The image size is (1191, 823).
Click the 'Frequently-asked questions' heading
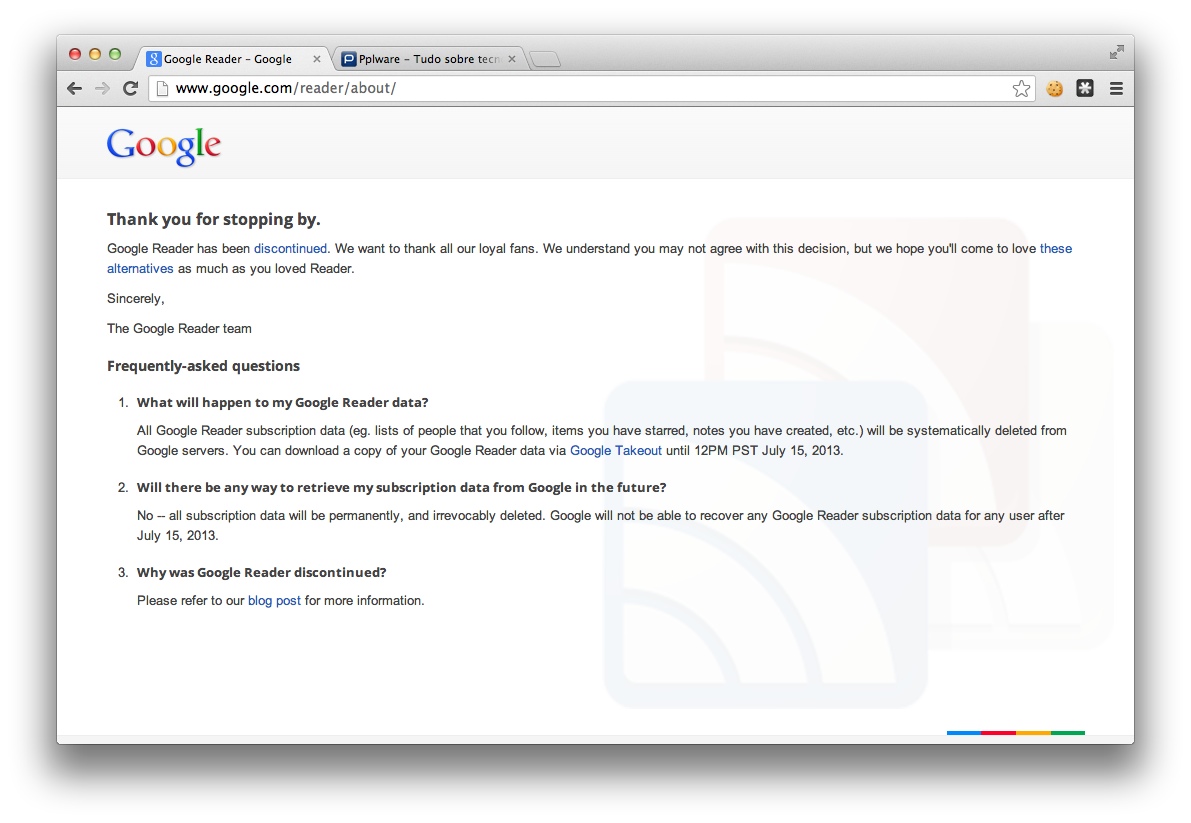pos(204,366)
